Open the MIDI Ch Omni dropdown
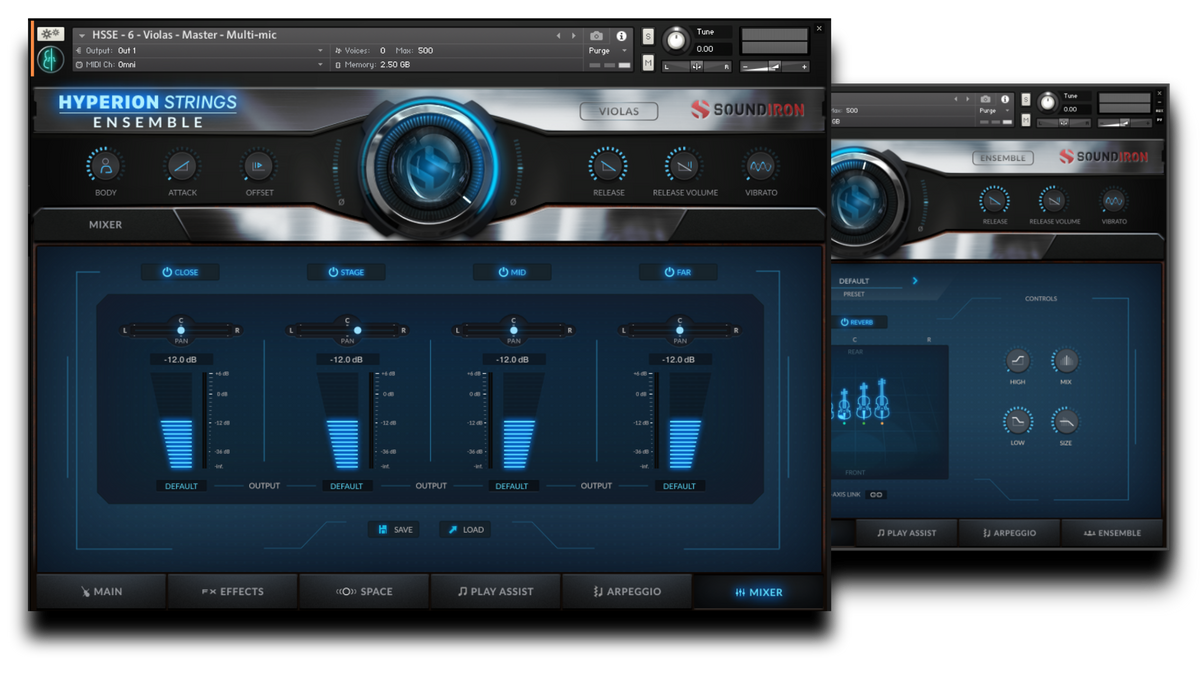This screenshot has width=1200, height=675. [x=200, y=65]
